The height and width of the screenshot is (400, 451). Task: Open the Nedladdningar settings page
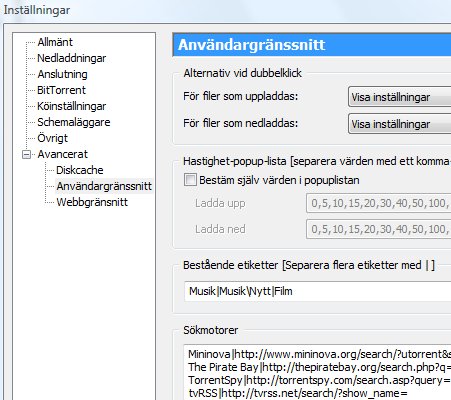pyautogui.click(x=72, y=58)
